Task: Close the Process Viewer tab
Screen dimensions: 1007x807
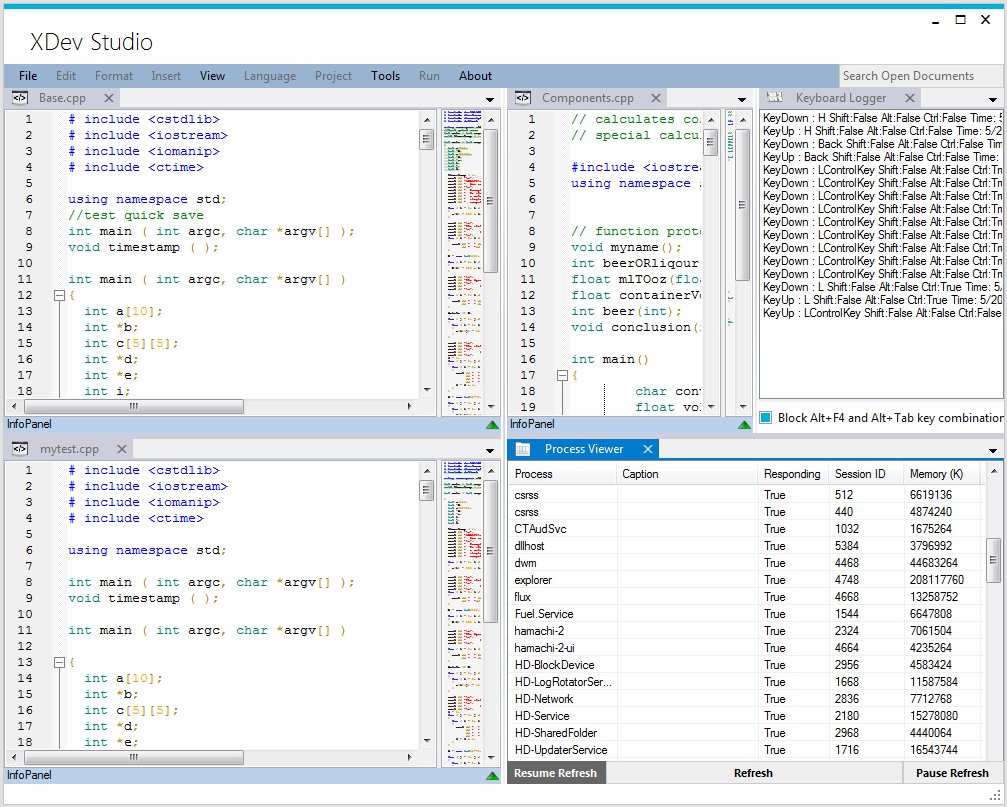Action: 647,449
